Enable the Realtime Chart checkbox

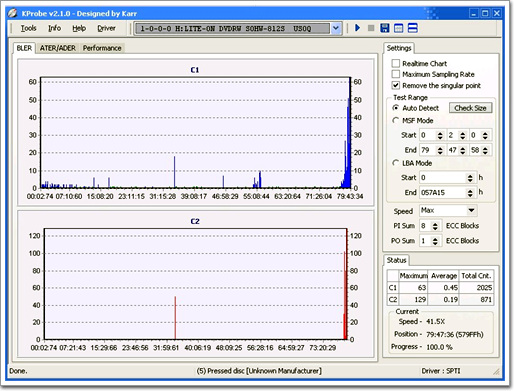click(x=396, y=63)
